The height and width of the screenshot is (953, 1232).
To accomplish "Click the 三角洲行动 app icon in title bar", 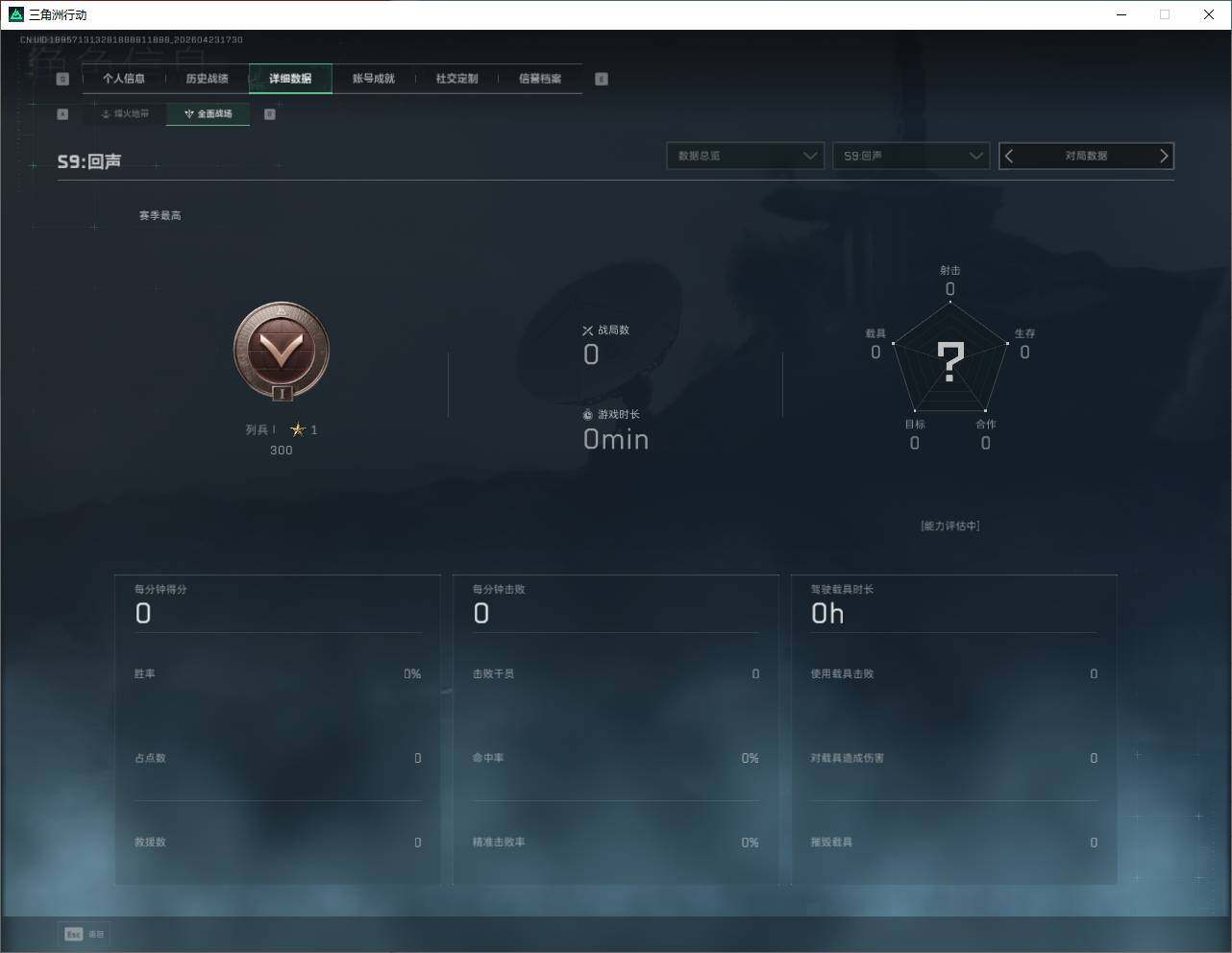I will [x=15, y=14].
